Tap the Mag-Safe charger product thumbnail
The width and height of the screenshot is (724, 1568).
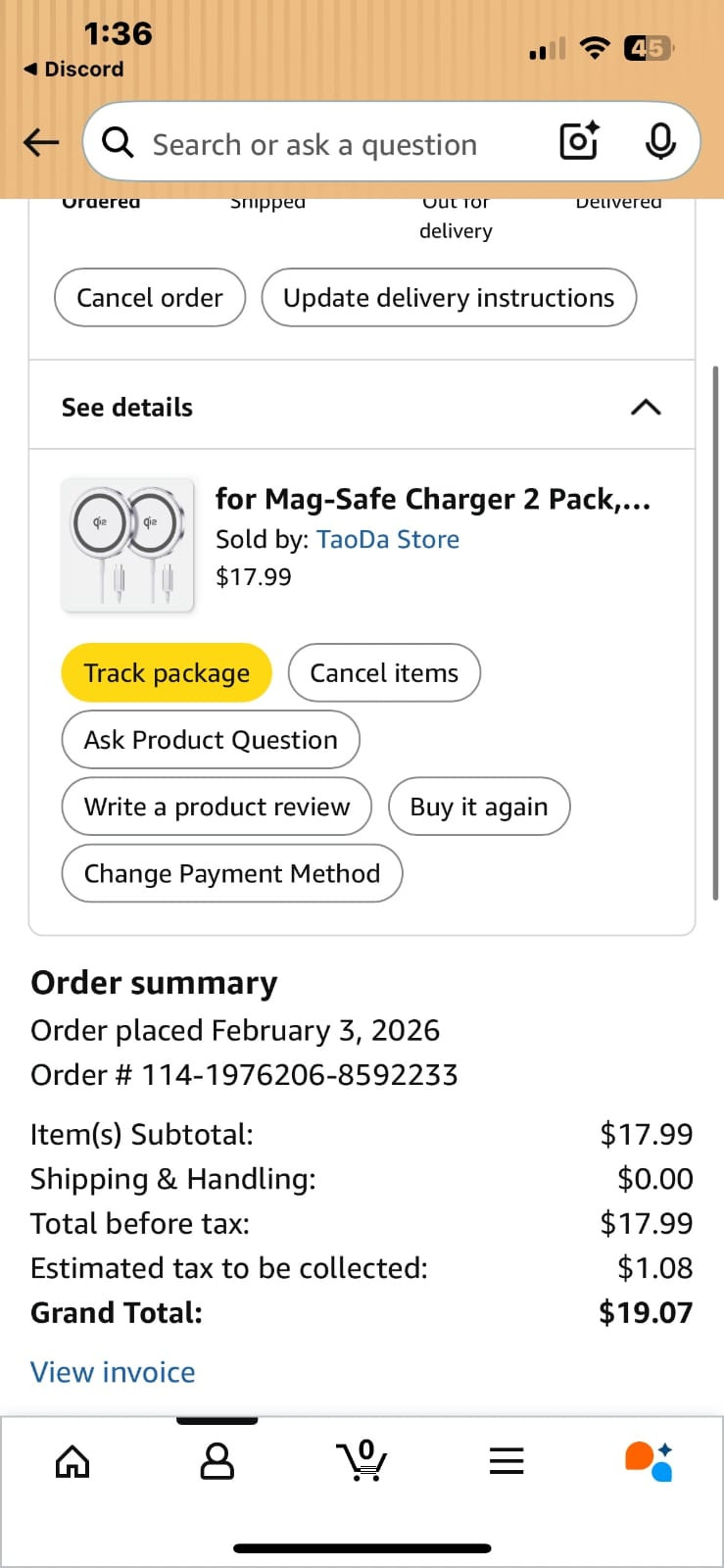point(127,545)
